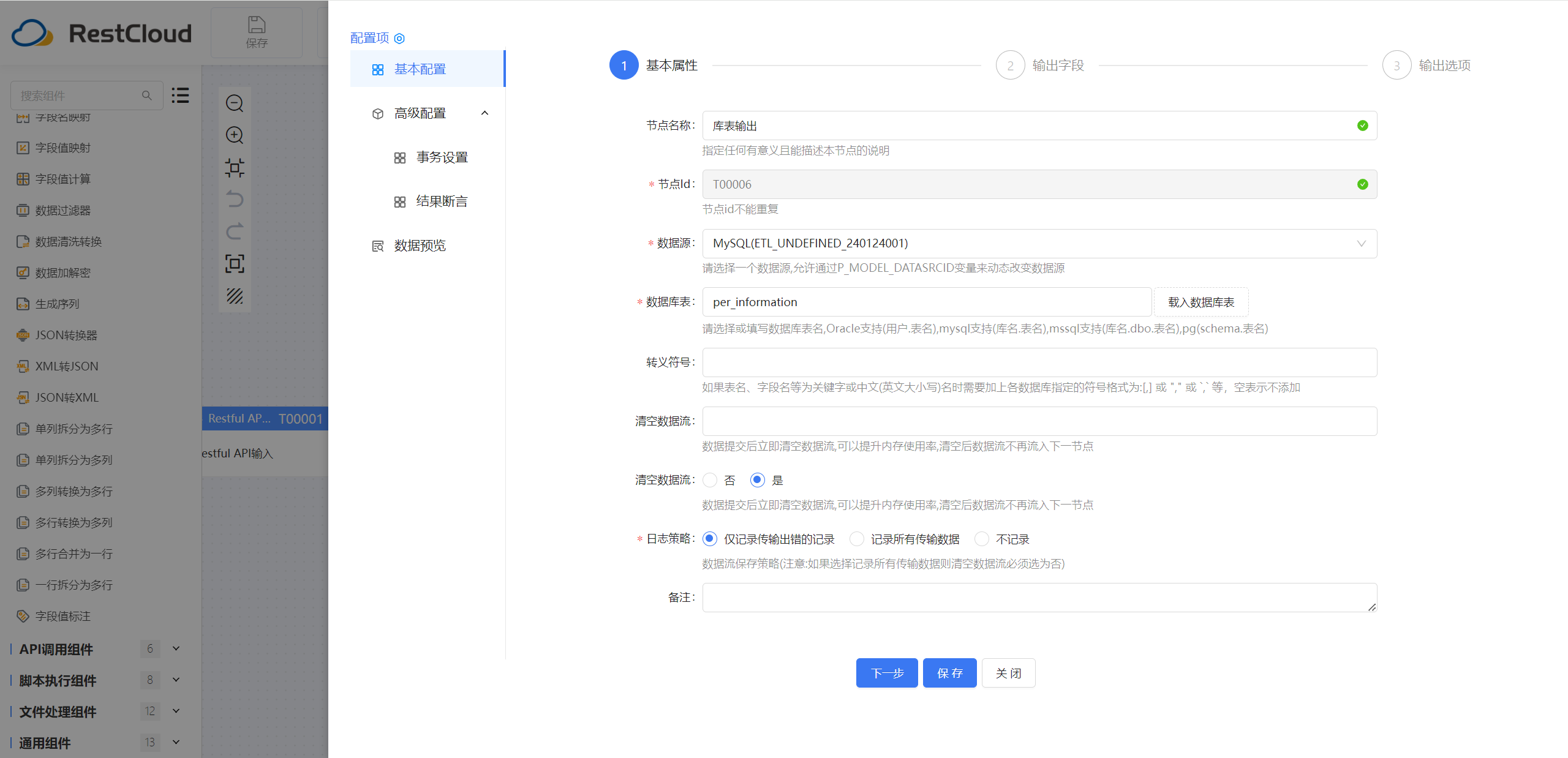The width and height of the screenshot is (1568, 758).
Task: Click the zoom in magnifier icon
Action: (235, 135)
